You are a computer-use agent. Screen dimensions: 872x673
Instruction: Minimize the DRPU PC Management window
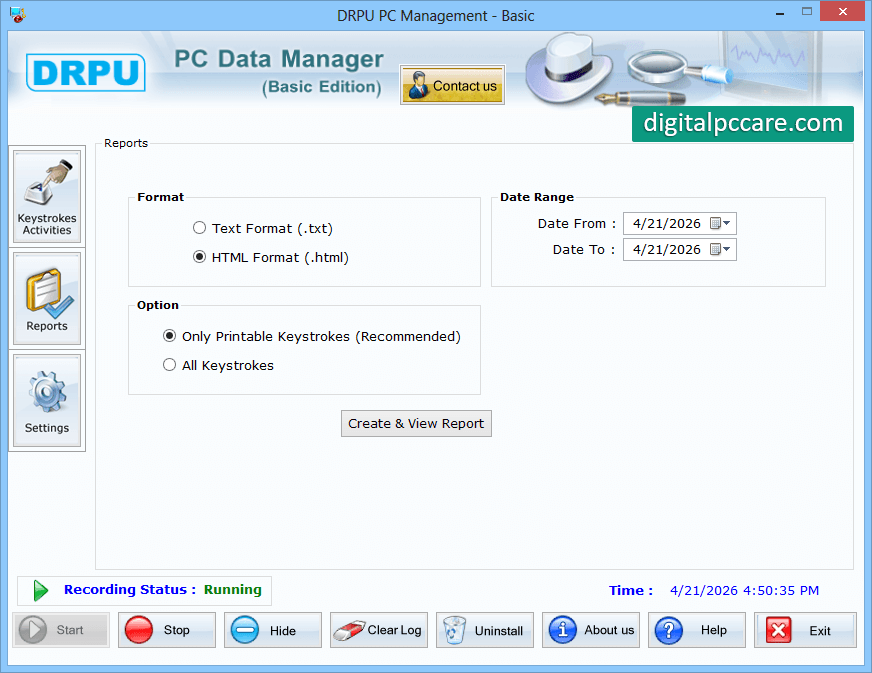point(780,13)
